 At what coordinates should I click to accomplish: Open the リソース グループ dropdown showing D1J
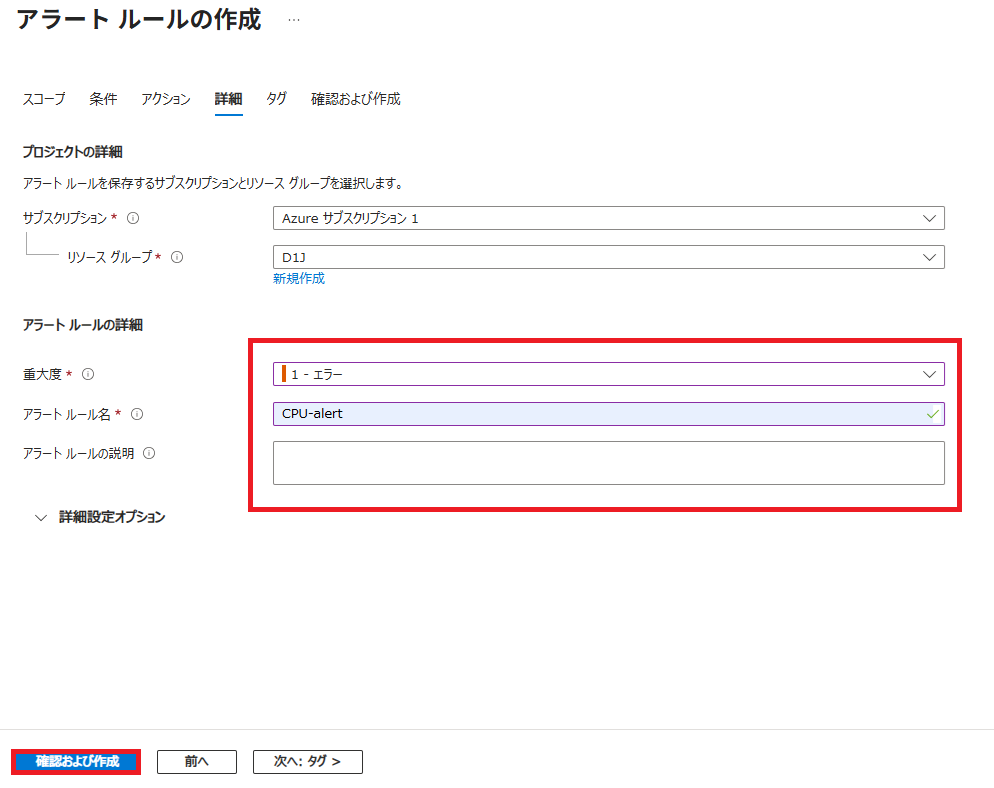click(x=608, y=257)
